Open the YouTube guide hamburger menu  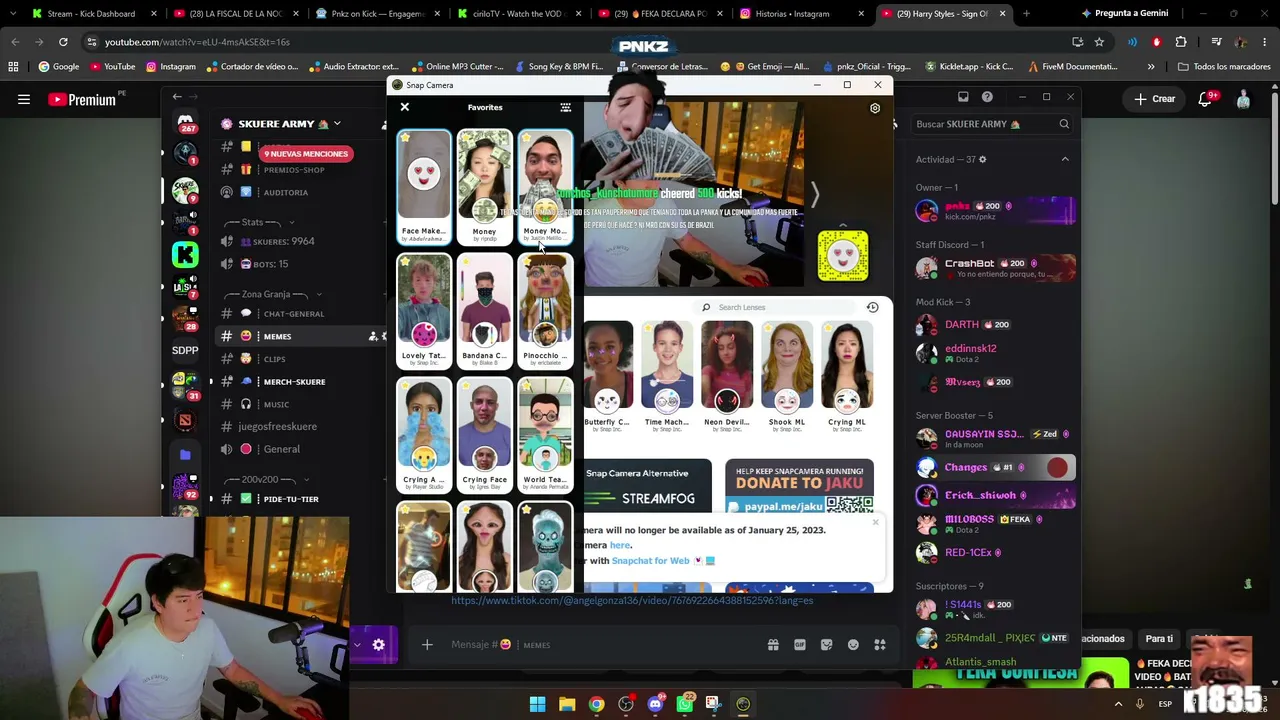point(24,100)
